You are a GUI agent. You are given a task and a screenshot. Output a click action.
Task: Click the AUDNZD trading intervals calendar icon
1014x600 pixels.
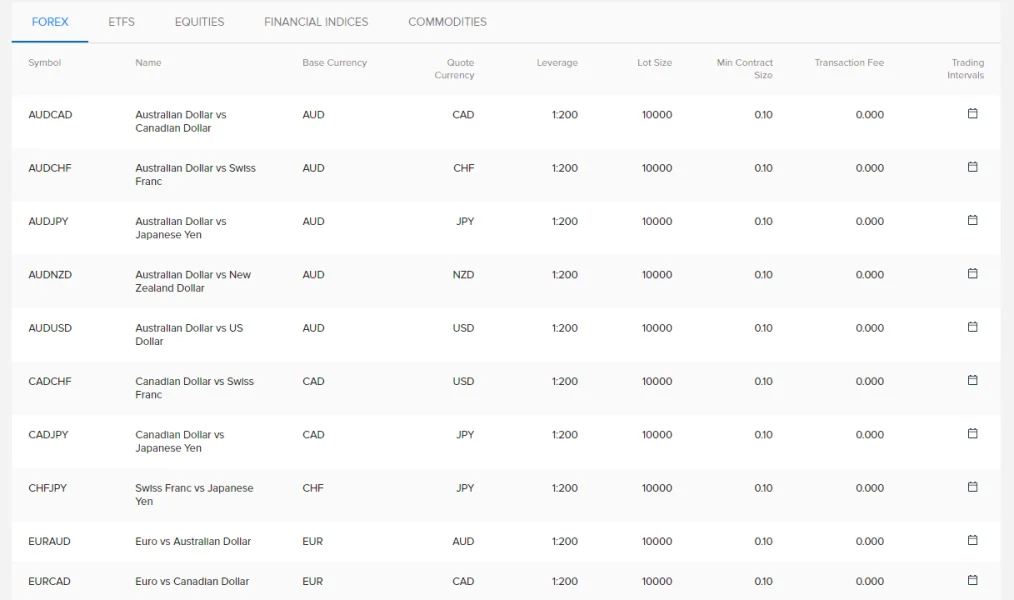tap(972, 274)
